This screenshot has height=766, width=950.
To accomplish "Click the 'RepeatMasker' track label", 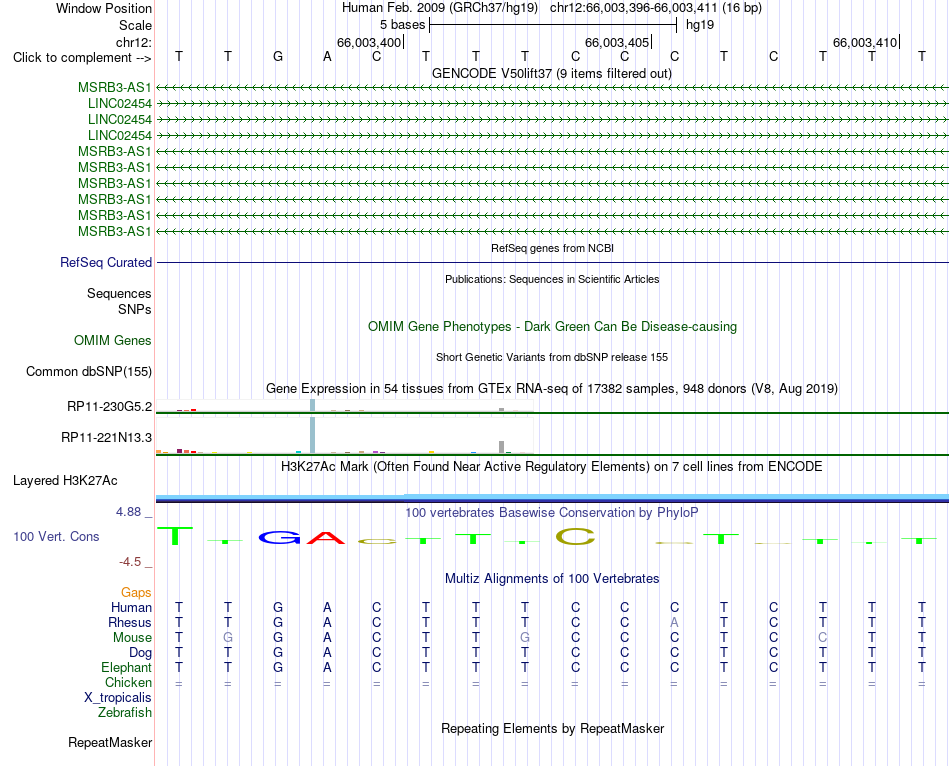I will pyautogui.click(x=110, y=742).
